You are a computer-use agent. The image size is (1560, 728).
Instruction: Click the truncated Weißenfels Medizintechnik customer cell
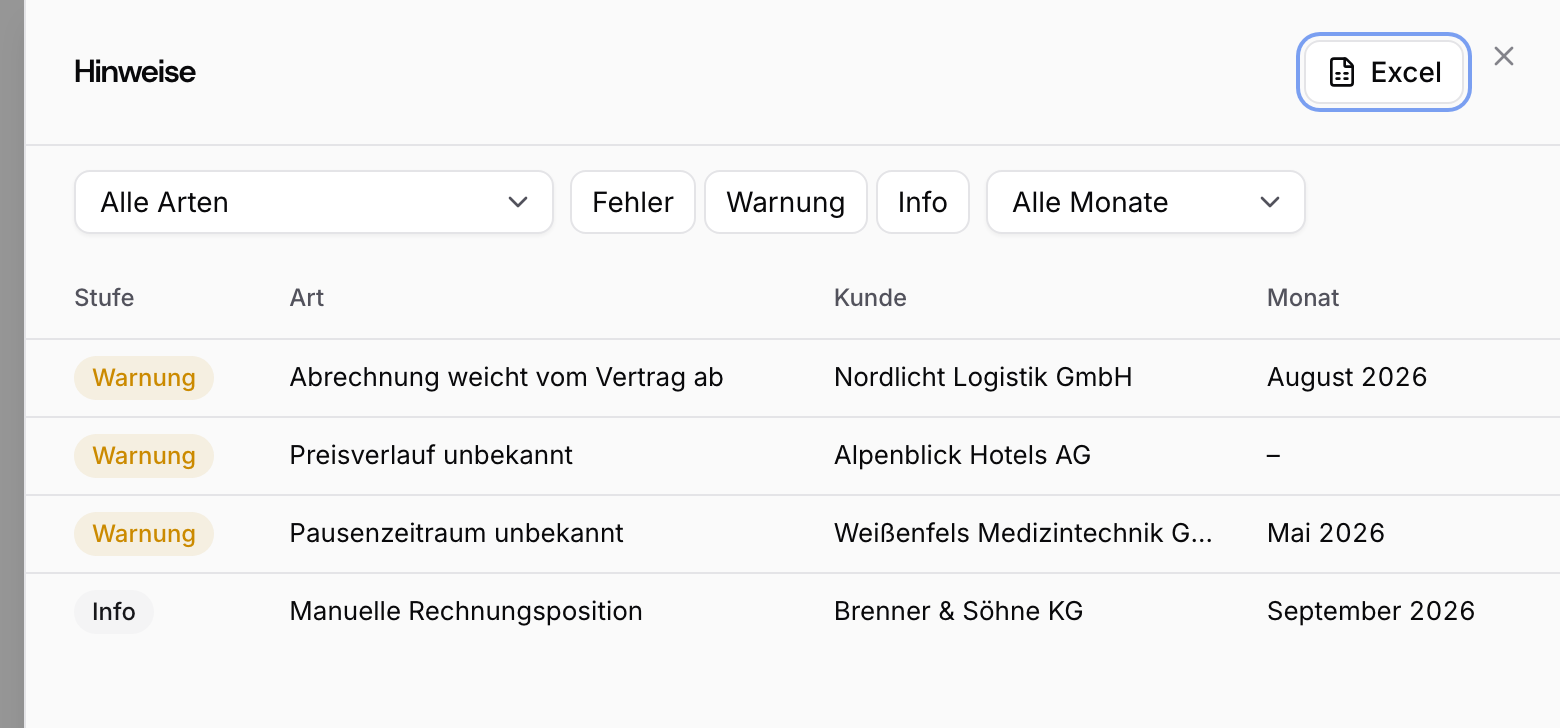[1023, 534]
